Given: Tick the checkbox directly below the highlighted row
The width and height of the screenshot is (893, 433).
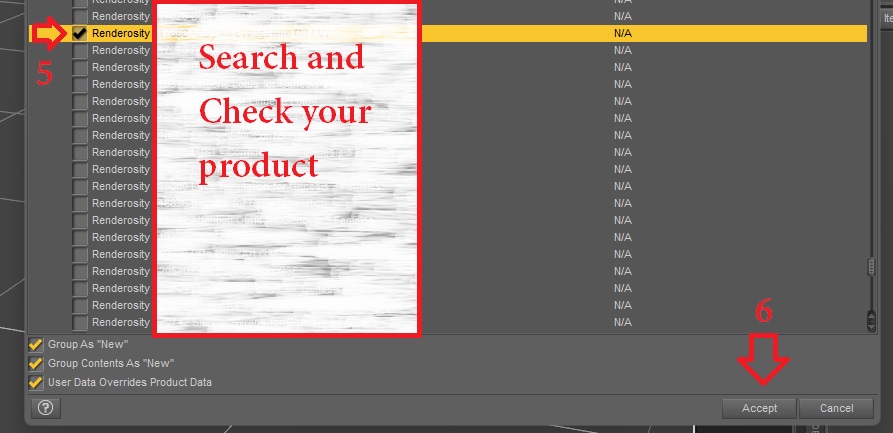Looking at the screenshot, I should coord(80,51).
